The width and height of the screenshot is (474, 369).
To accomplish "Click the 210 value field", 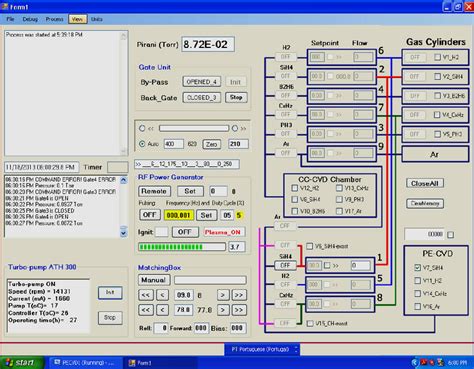I will point(238,144).
